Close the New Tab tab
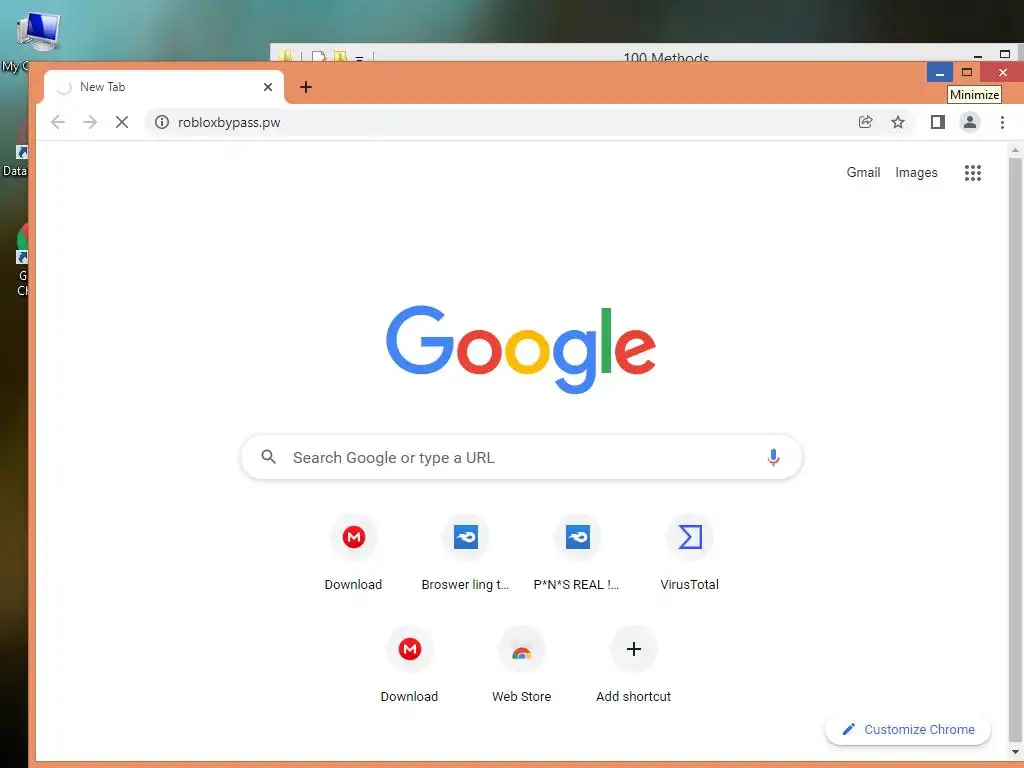 [x=268, y=87]
